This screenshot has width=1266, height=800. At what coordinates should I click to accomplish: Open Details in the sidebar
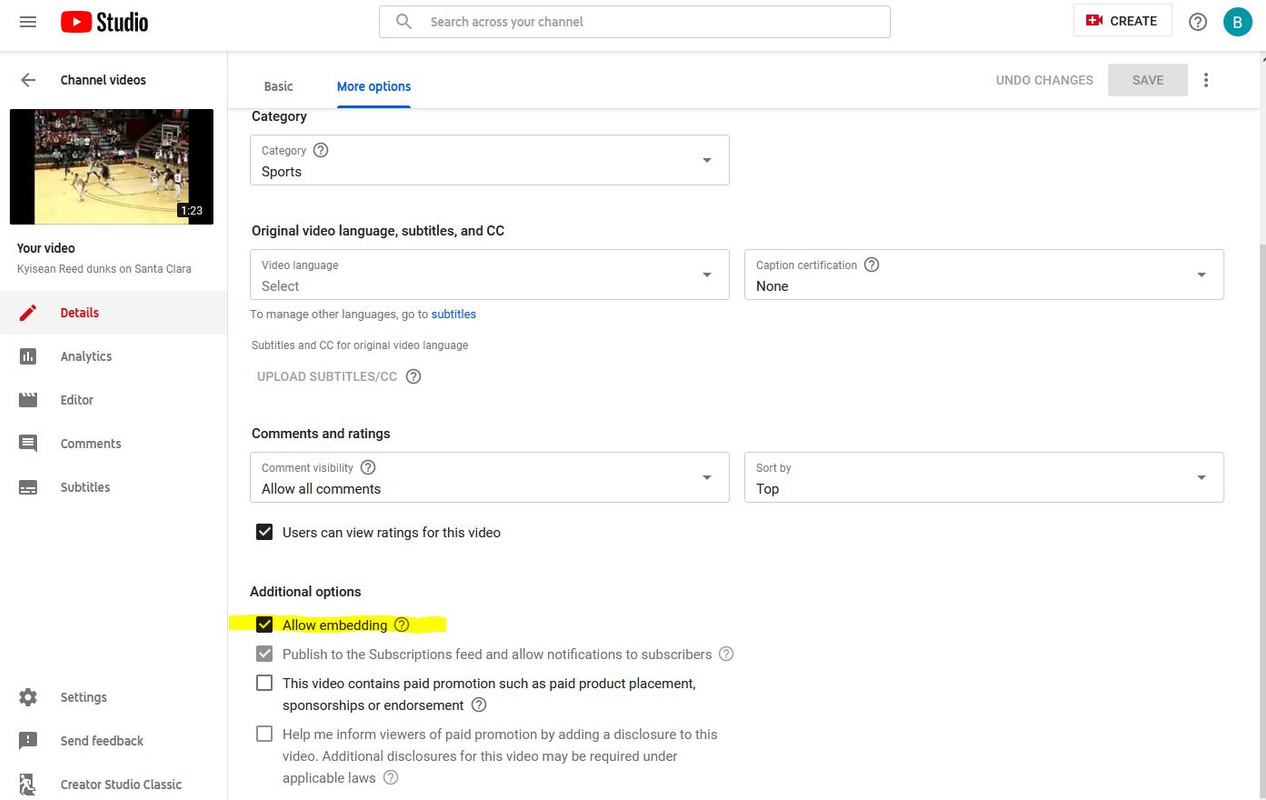point(113,313)
